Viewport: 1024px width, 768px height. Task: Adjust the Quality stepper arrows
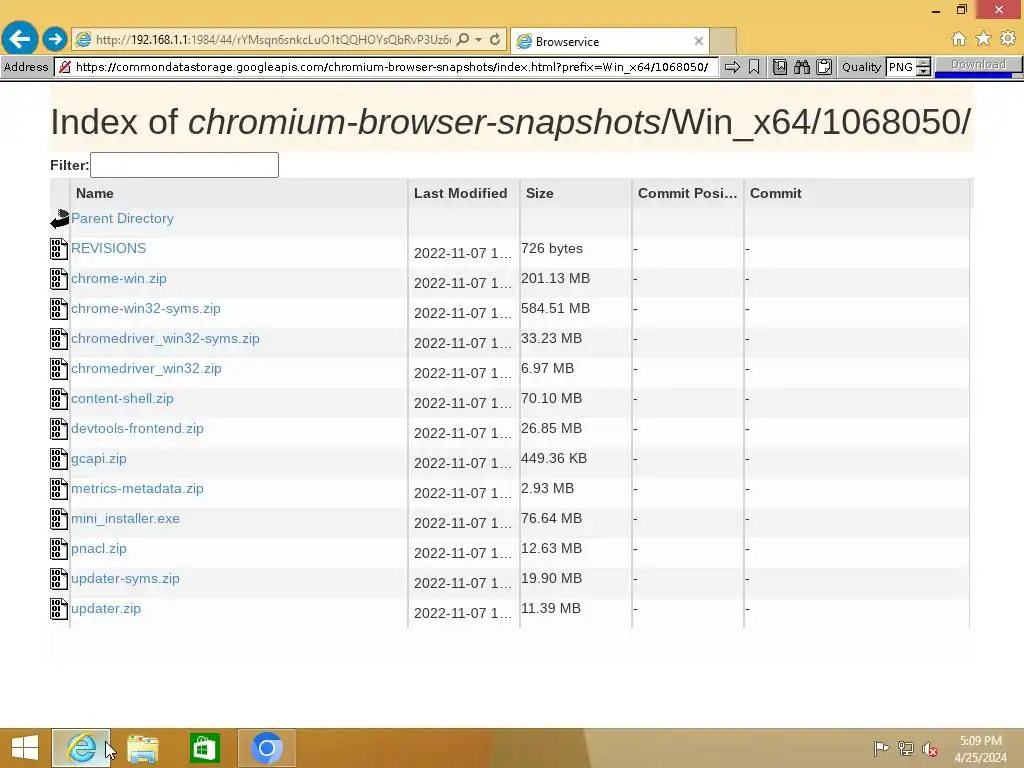(x=923, y=67)
